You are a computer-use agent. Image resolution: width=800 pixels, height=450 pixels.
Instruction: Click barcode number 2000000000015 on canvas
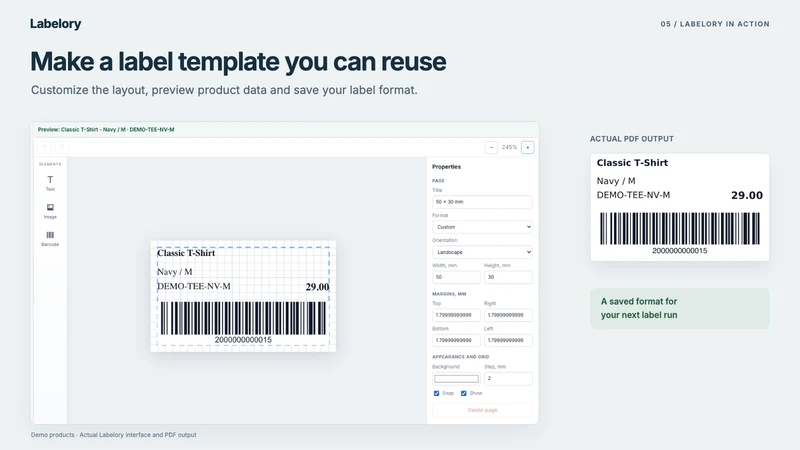click(x=243, y=340)
